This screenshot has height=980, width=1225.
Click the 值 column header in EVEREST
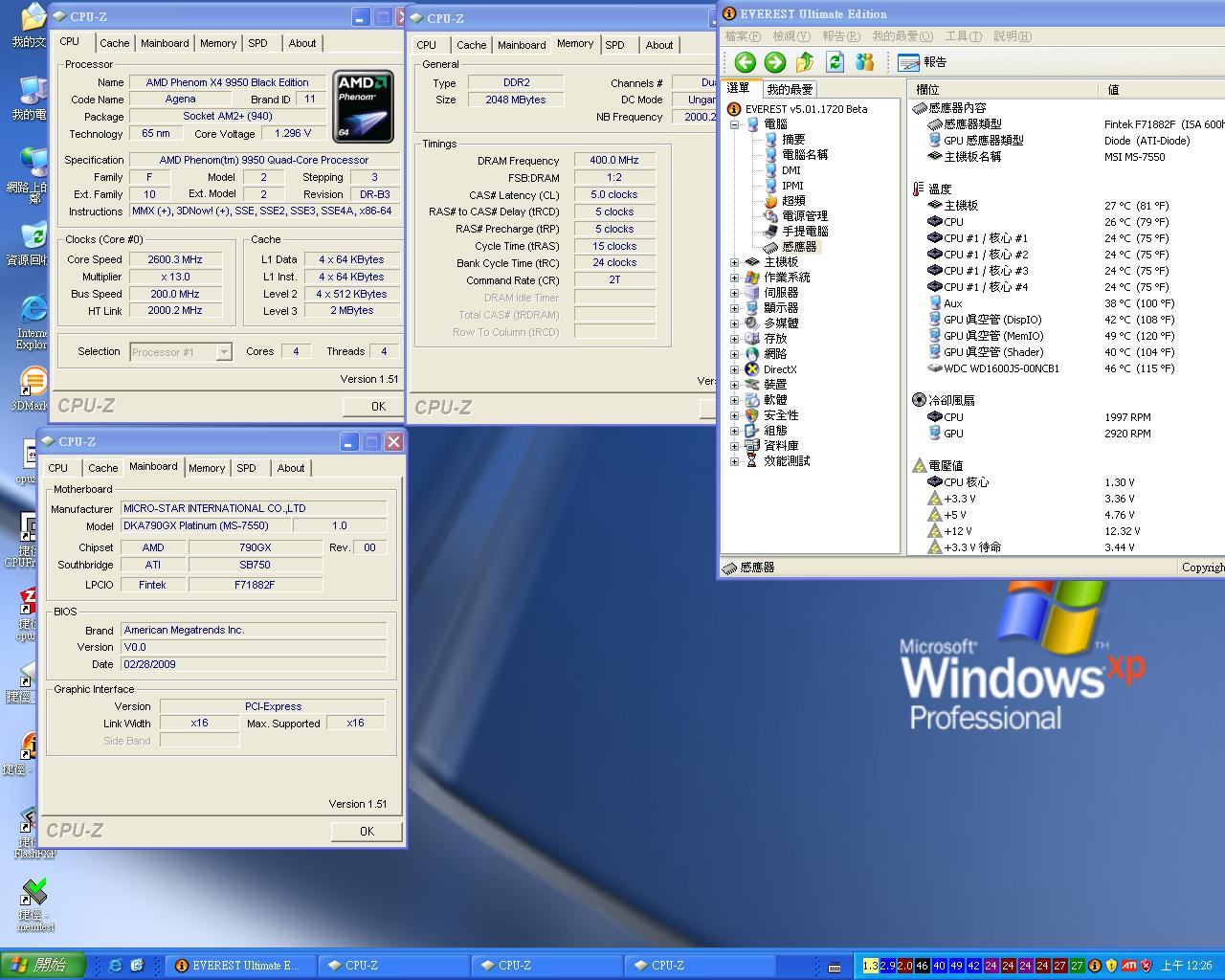tap(1161, 89)
